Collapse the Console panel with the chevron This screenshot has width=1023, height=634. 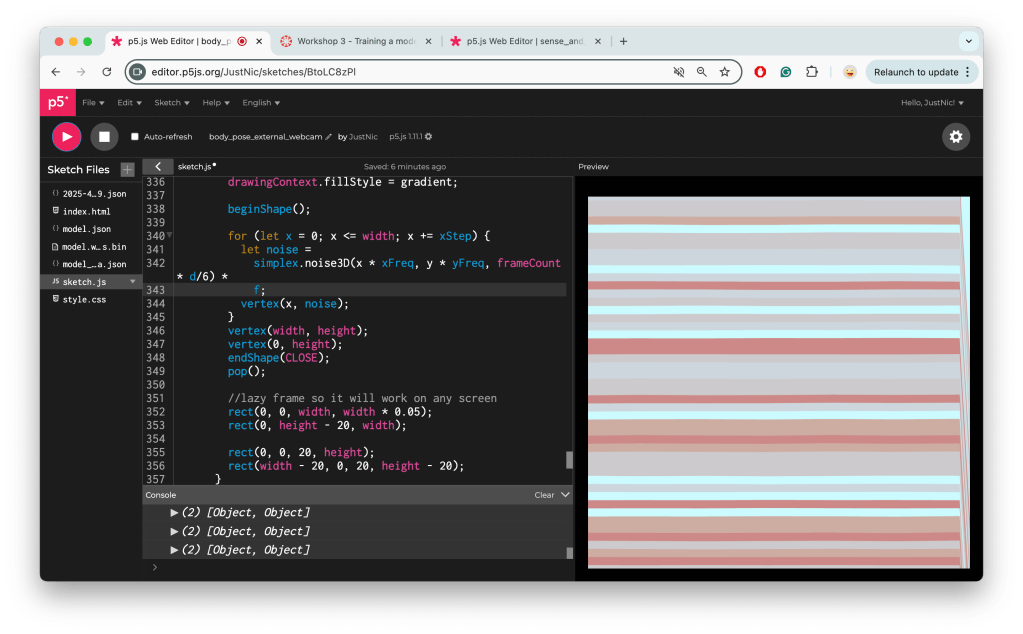pyautogui.click(x=565, y=495)
